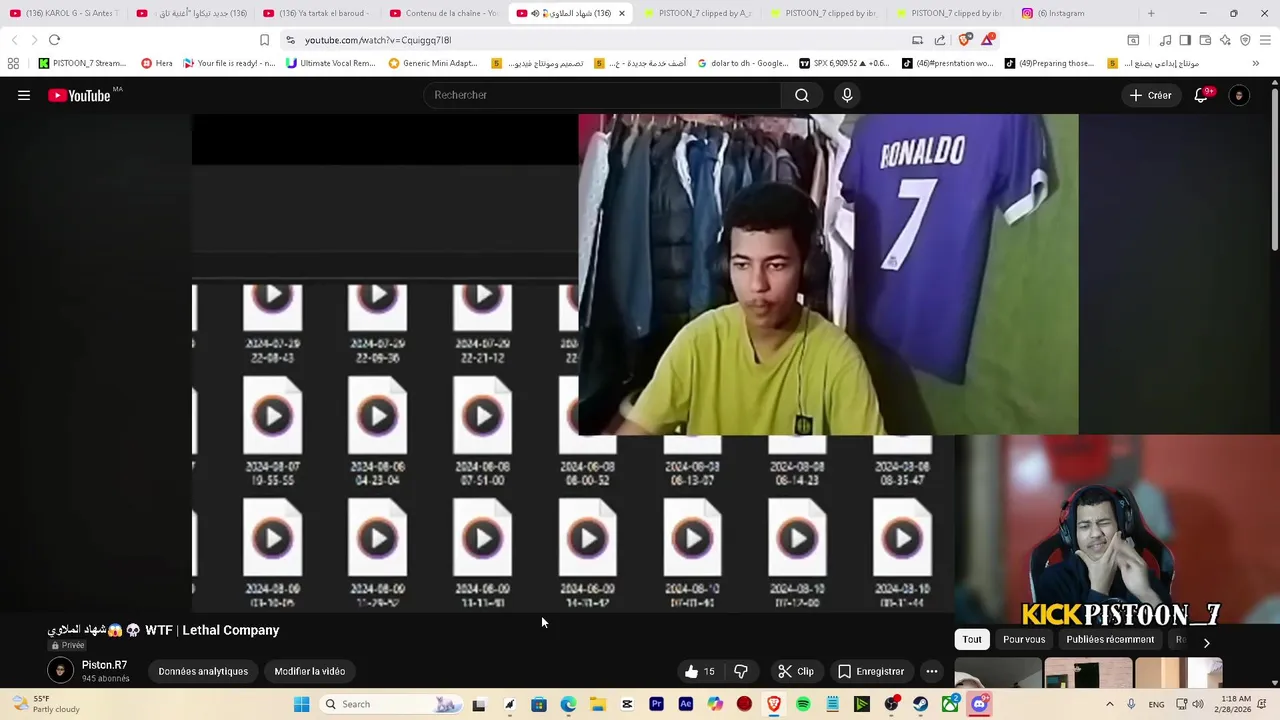Open Brave Rewards triangle icon
This screenshot has width=1280, height=720.
[988, 40]
